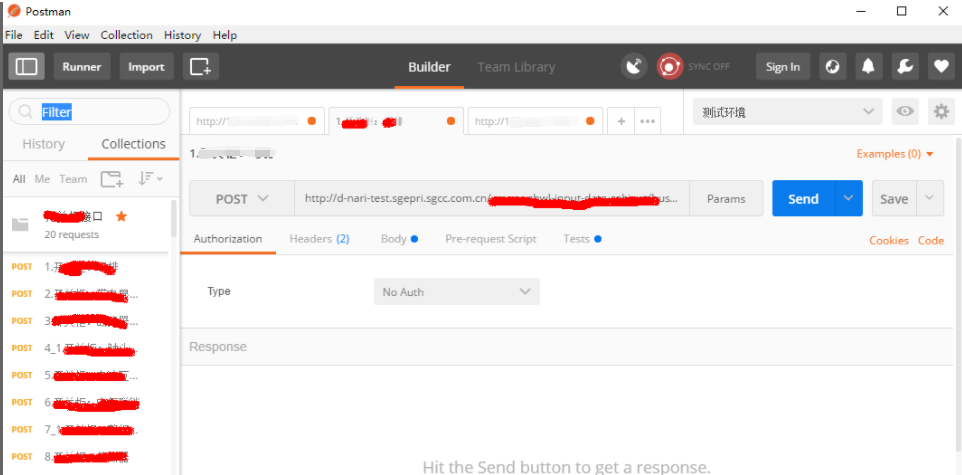Open the Help menu
962x475 pixels.
click(x=225, y=35)
